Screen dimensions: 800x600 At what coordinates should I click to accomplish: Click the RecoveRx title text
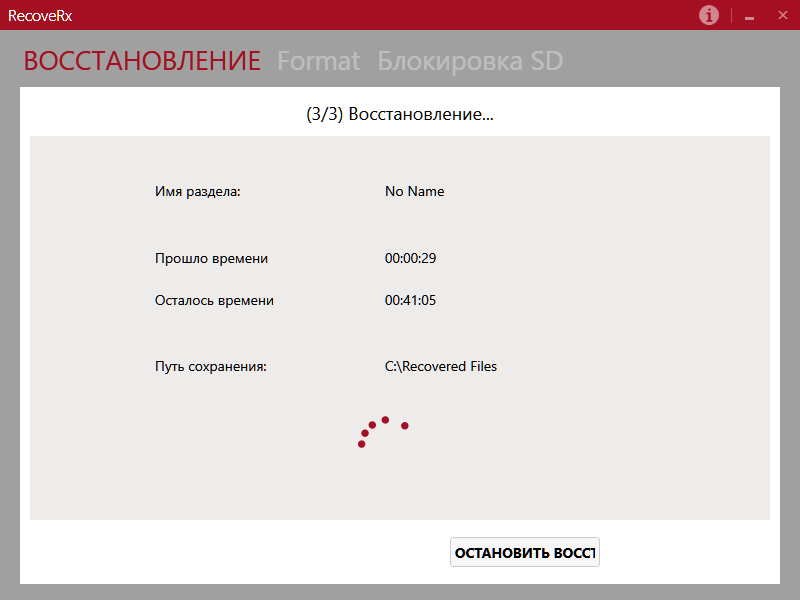(x=40, y=16)
